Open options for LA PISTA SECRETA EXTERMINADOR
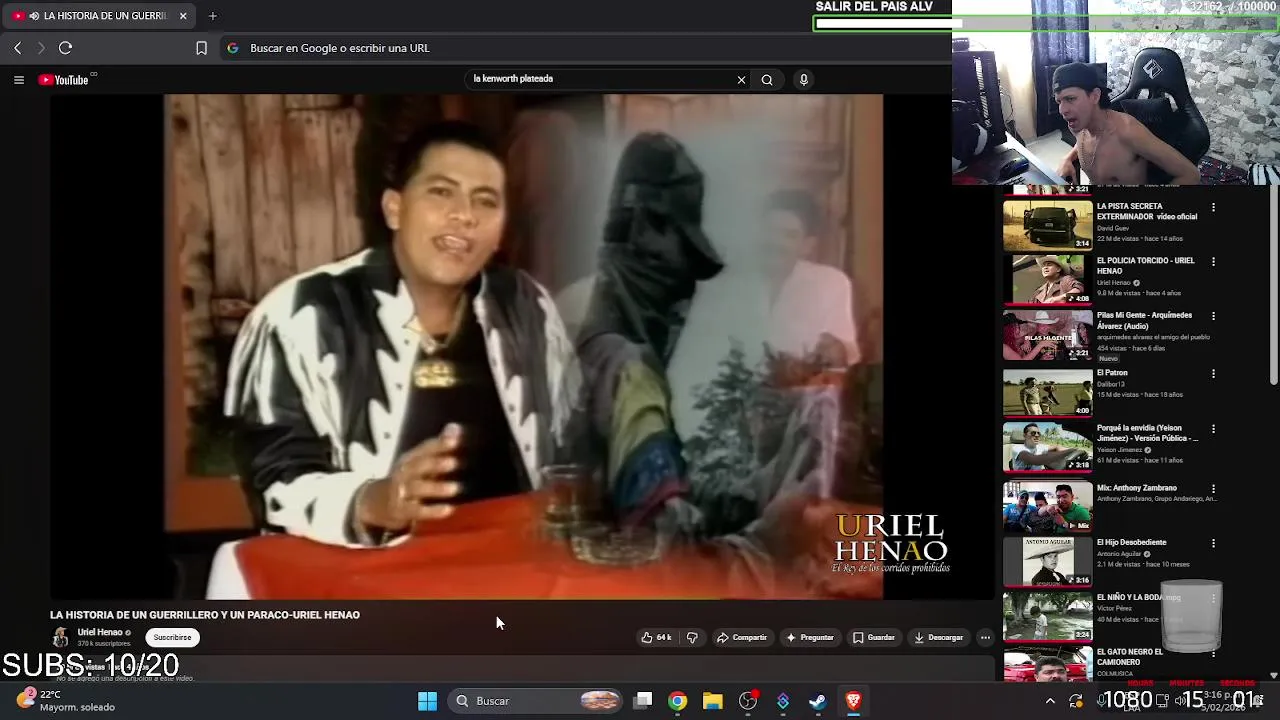This screenshot has height=720, width=1280. (1213, 207)
